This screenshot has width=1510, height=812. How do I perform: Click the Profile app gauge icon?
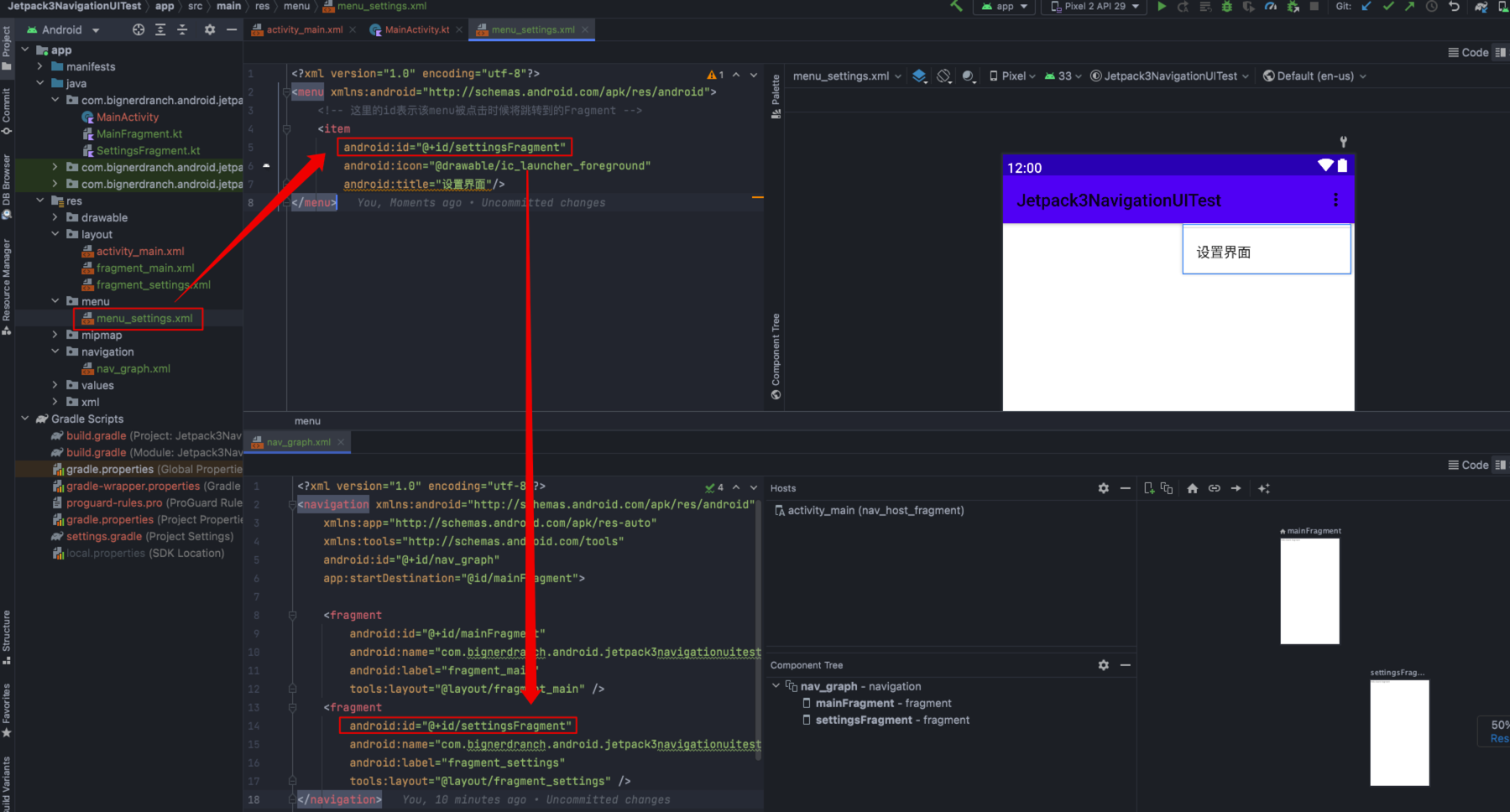(x=1271, y=7)
